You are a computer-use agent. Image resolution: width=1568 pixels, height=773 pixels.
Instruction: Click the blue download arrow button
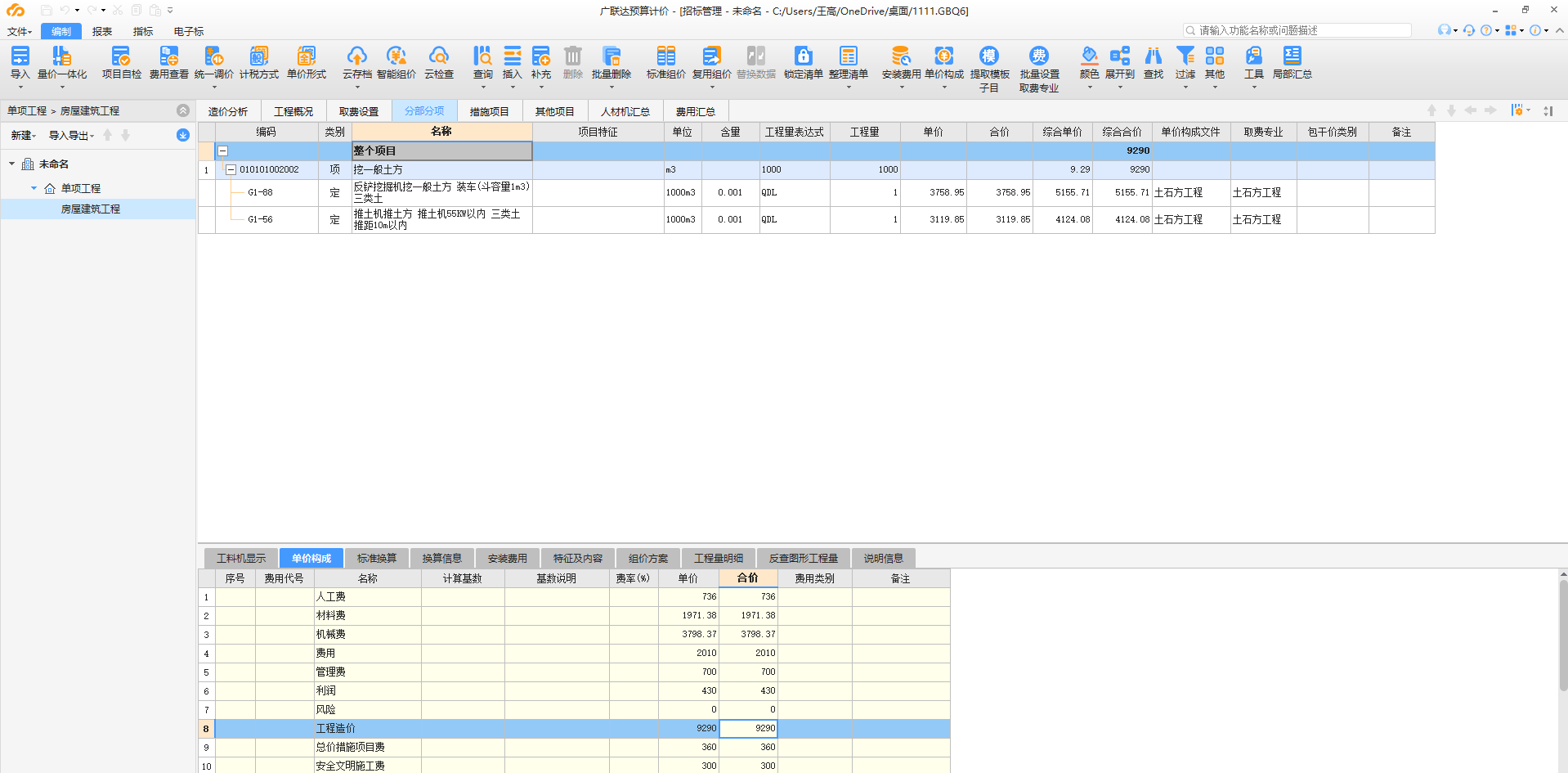point(183,135)
